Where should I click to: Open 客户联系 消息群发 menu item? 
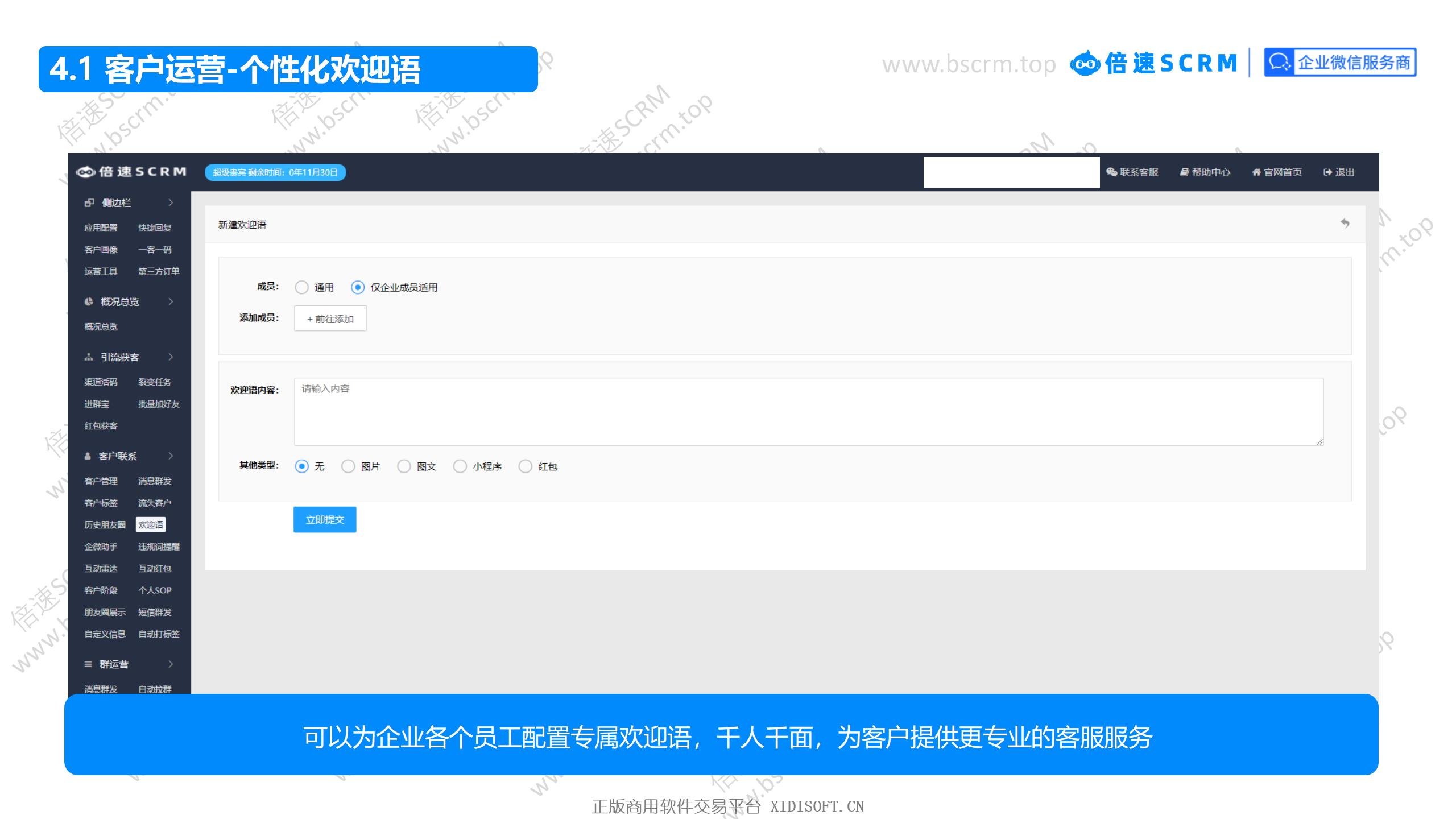155,481
